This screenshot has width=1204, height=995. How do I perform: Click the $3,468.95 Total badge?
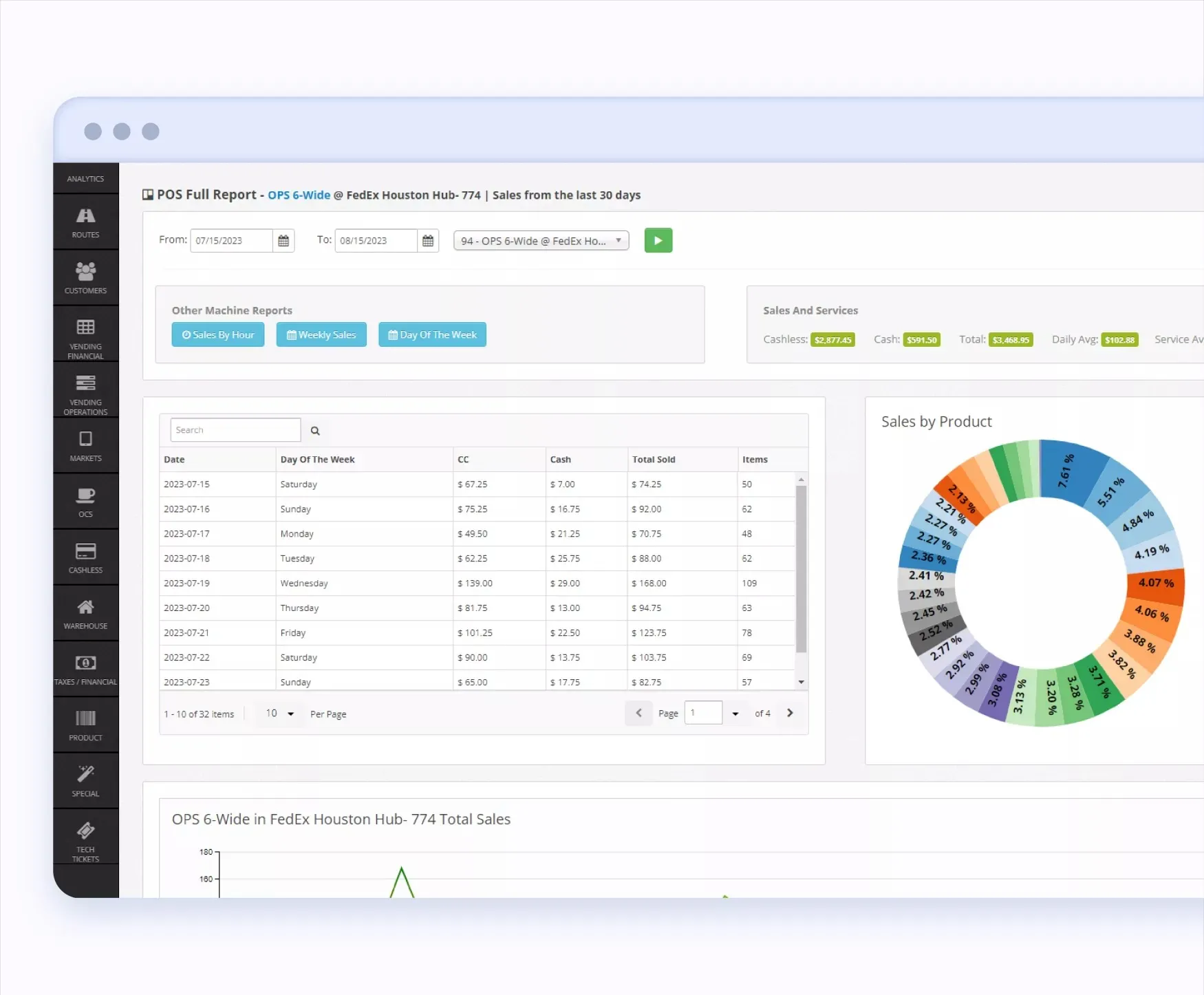coord(1011,340)
